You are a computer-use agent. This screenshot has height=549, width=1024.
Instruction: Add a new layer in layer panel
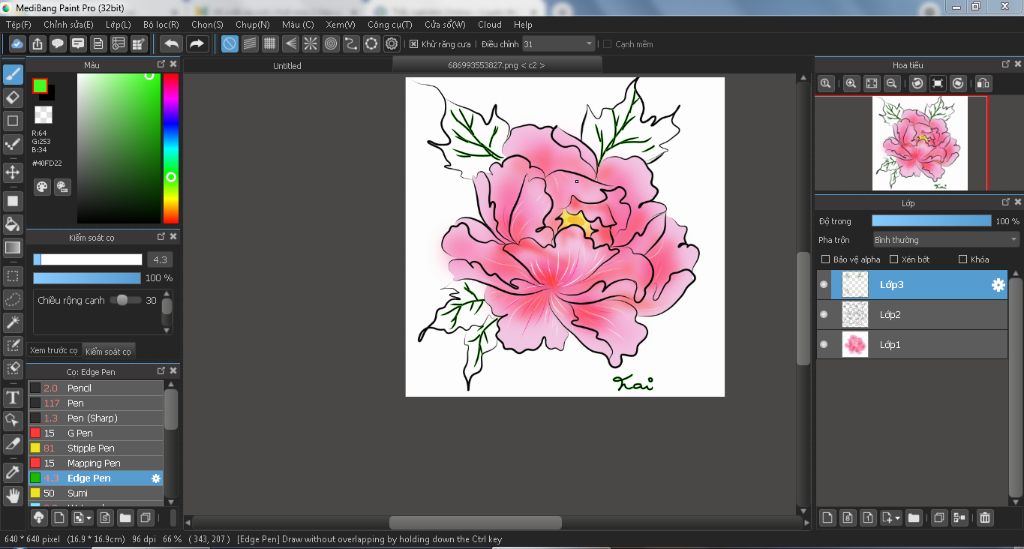pyautogui.click(x=827, y=518)
